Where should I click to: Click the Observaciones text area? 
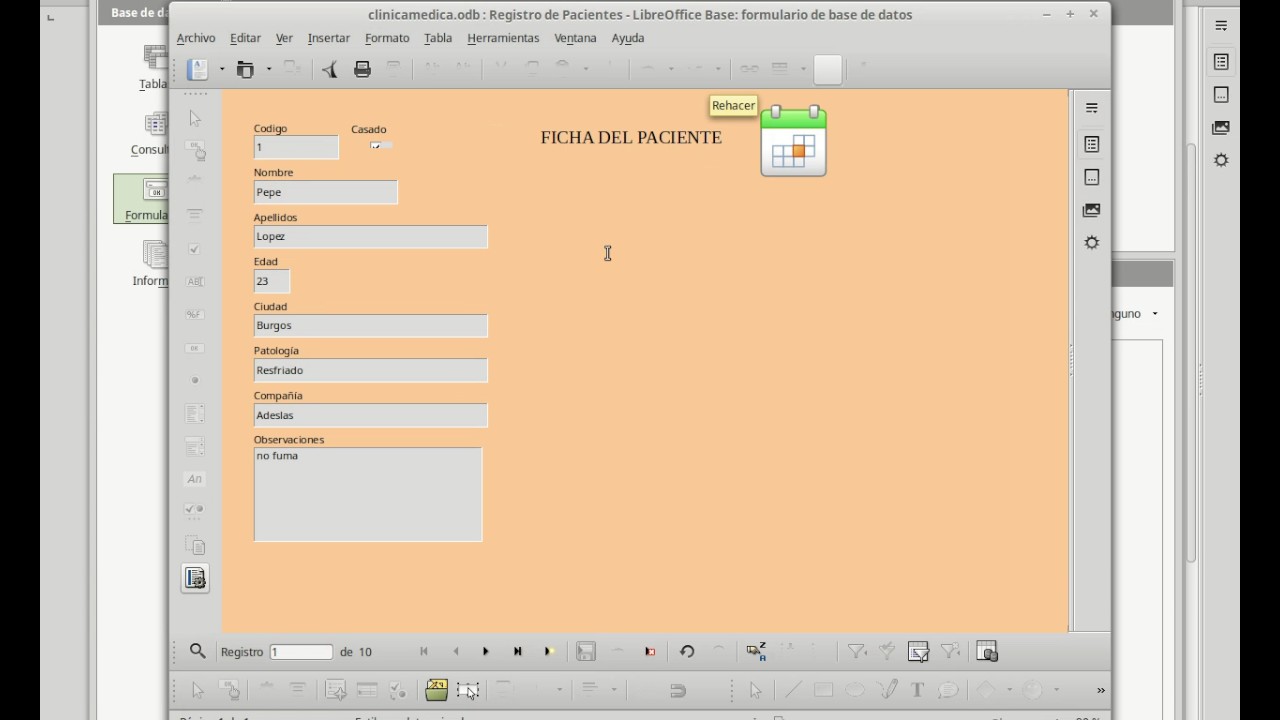pyautogui.click(x=368, y=494)
